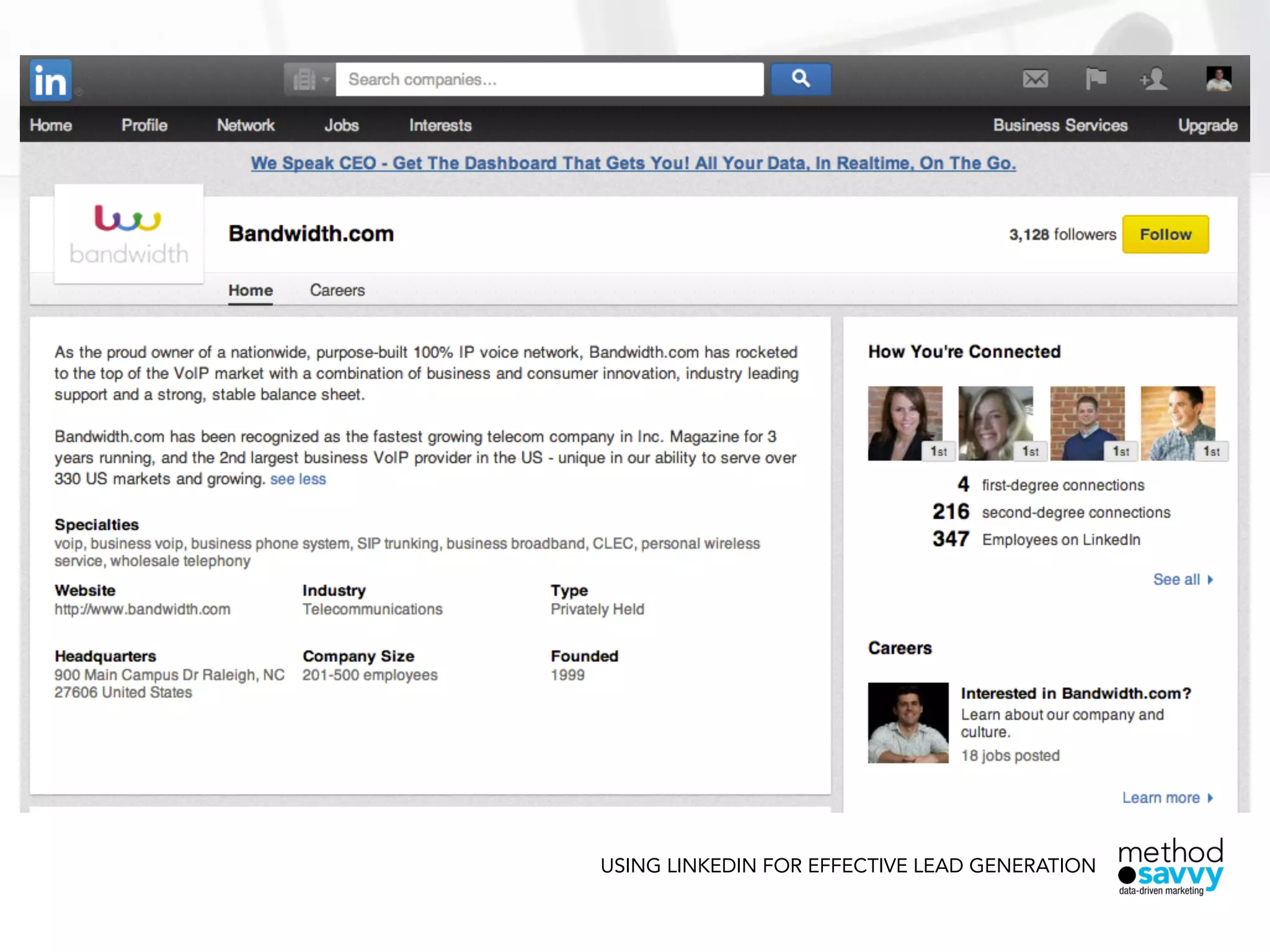The image size is (1270, 952).
Task: Click Interested in Bandwidth.com? heading
Action: [1076, 693]
